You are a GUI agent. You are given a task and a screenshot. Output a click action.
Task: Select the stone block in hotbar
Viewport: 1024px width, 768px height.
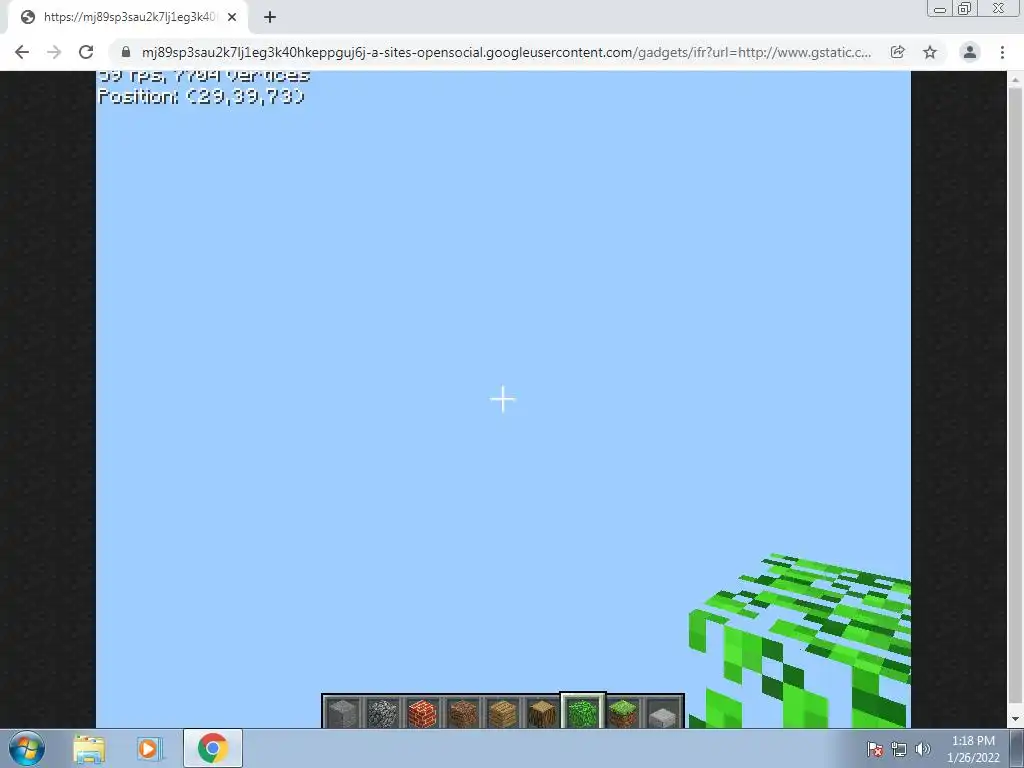[x=342, y=712]
